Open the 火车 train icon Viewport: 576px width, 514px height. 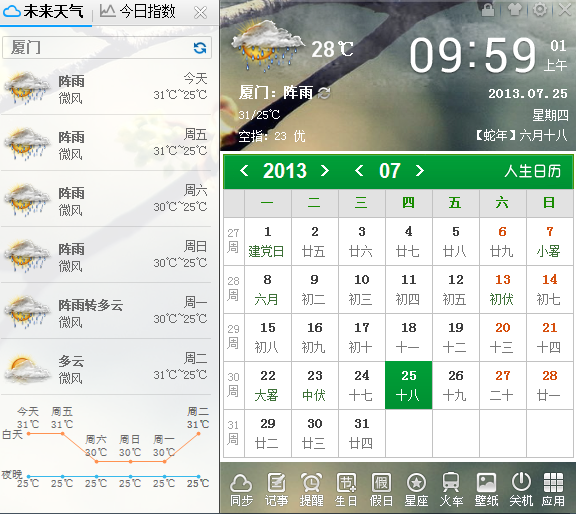coord(451,490)
